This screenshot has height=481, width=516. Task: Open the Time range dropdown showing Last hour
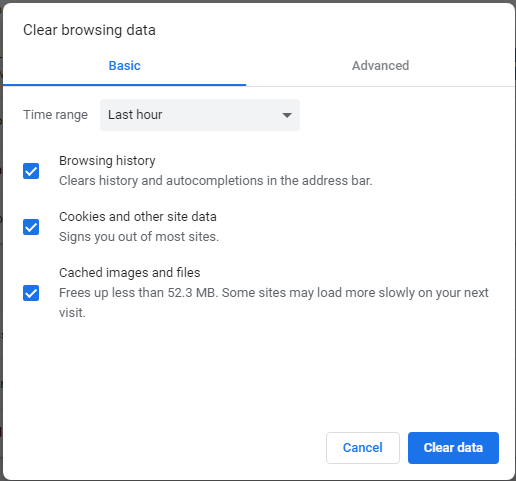point(200,115)
